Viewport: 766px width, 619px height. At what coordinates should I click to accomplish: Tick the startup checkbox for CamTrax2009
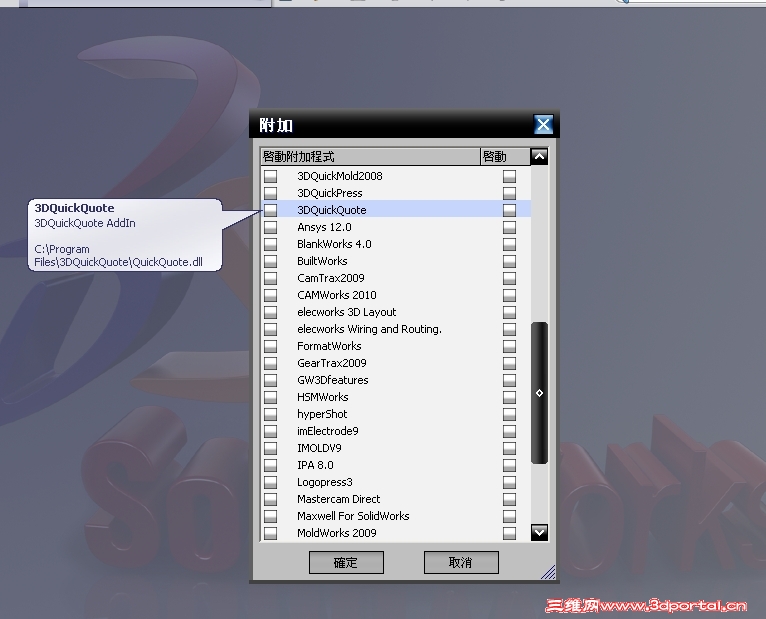[x=509, y=278]
